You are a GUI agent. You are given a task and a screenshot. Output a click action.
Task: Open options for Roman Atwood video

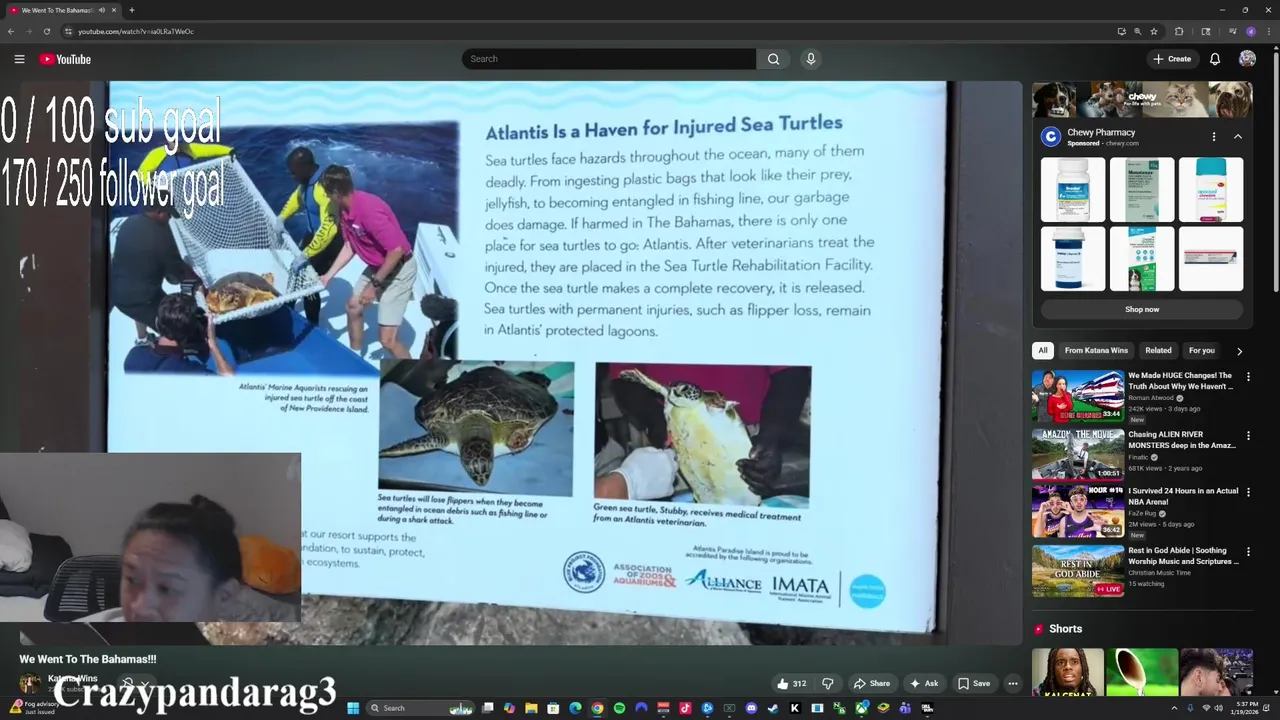(1248, 377)
